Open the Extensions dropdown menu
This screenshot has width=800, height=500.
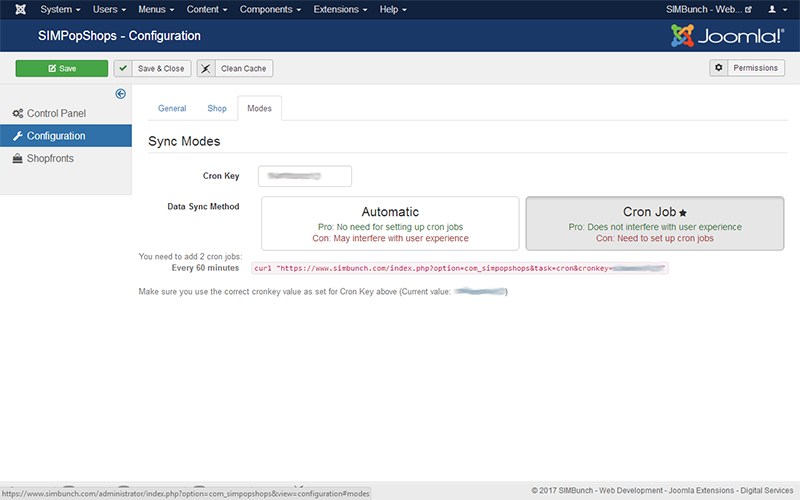[x=340, y=9]
